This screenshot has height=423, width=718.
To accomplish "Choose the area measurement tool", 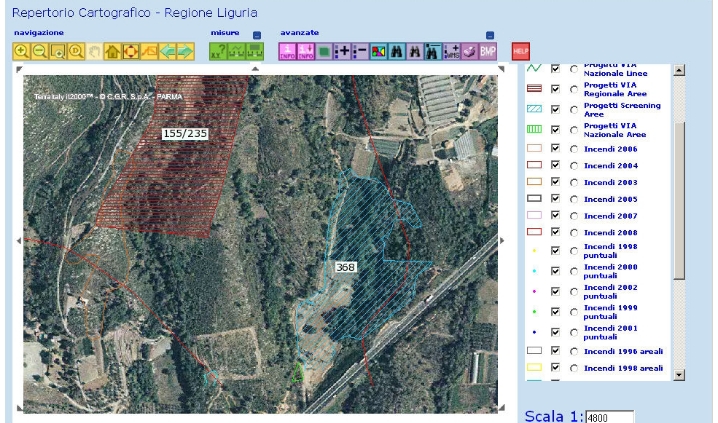I will pyautogui.click(x=255, y=51).
